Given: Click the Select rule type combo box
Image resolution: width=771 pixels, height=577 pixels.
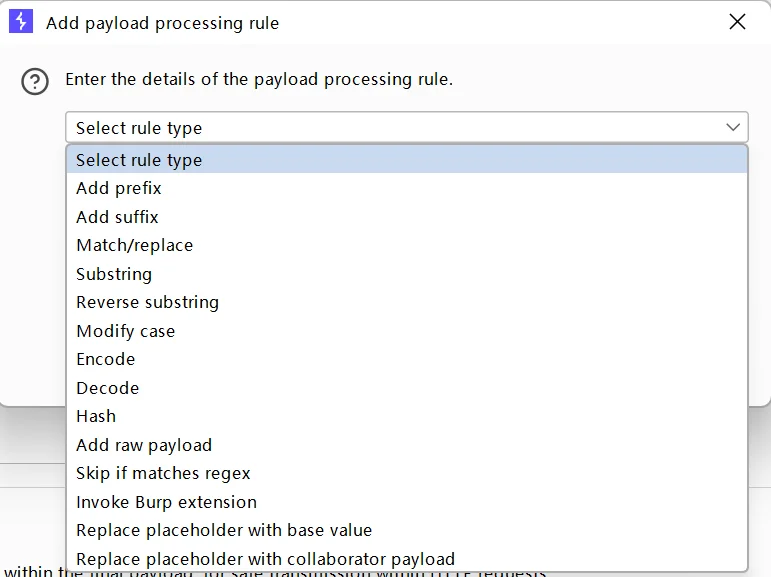Looking at the screenshot, I should (400, 128).
